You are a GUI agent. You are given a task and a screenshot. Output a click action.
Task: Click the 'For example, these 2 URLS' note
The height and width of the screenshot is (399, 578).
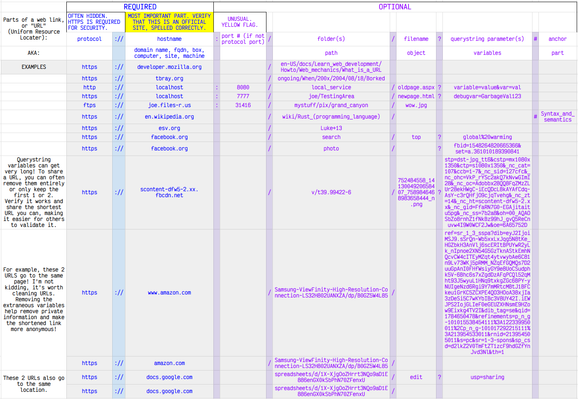point(34,299)
